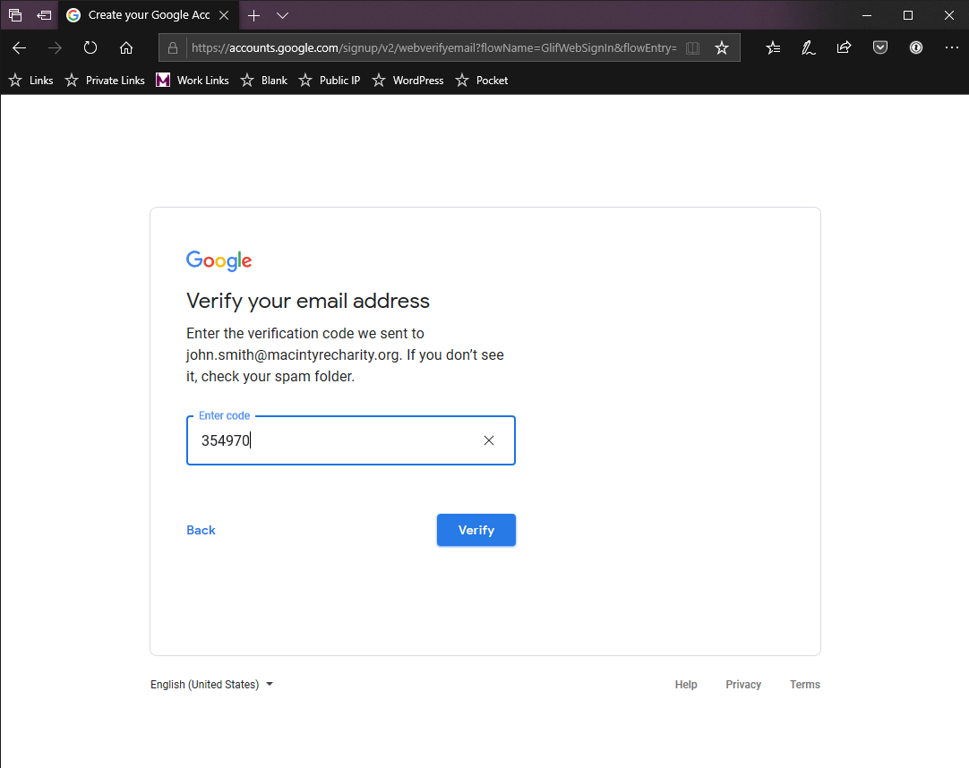Viewport: 969px width, 768px height.
Task: Share this page using the share icon
Action: click(x=844, y=47)
